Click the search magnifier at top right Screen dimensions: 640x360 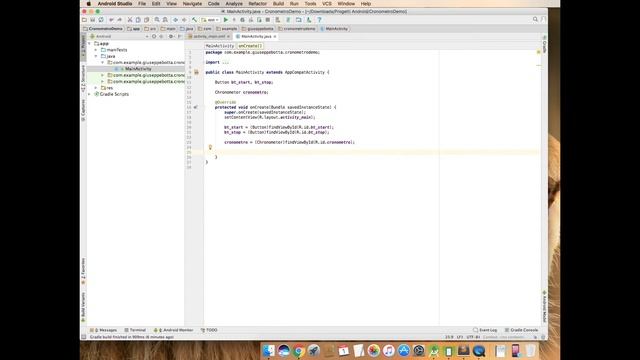tap(535, 19)
